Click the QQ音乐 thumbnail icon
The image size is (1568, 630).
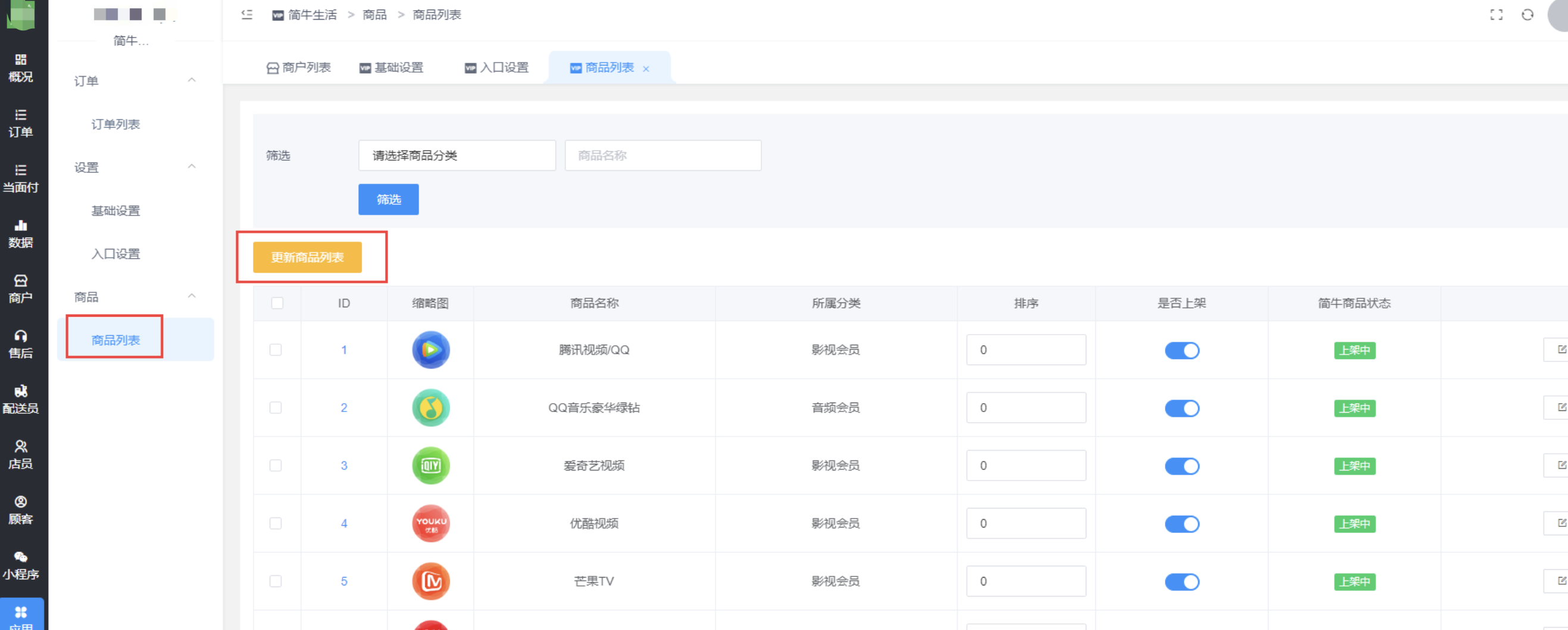pyautogui.click(x=431, y=407)
